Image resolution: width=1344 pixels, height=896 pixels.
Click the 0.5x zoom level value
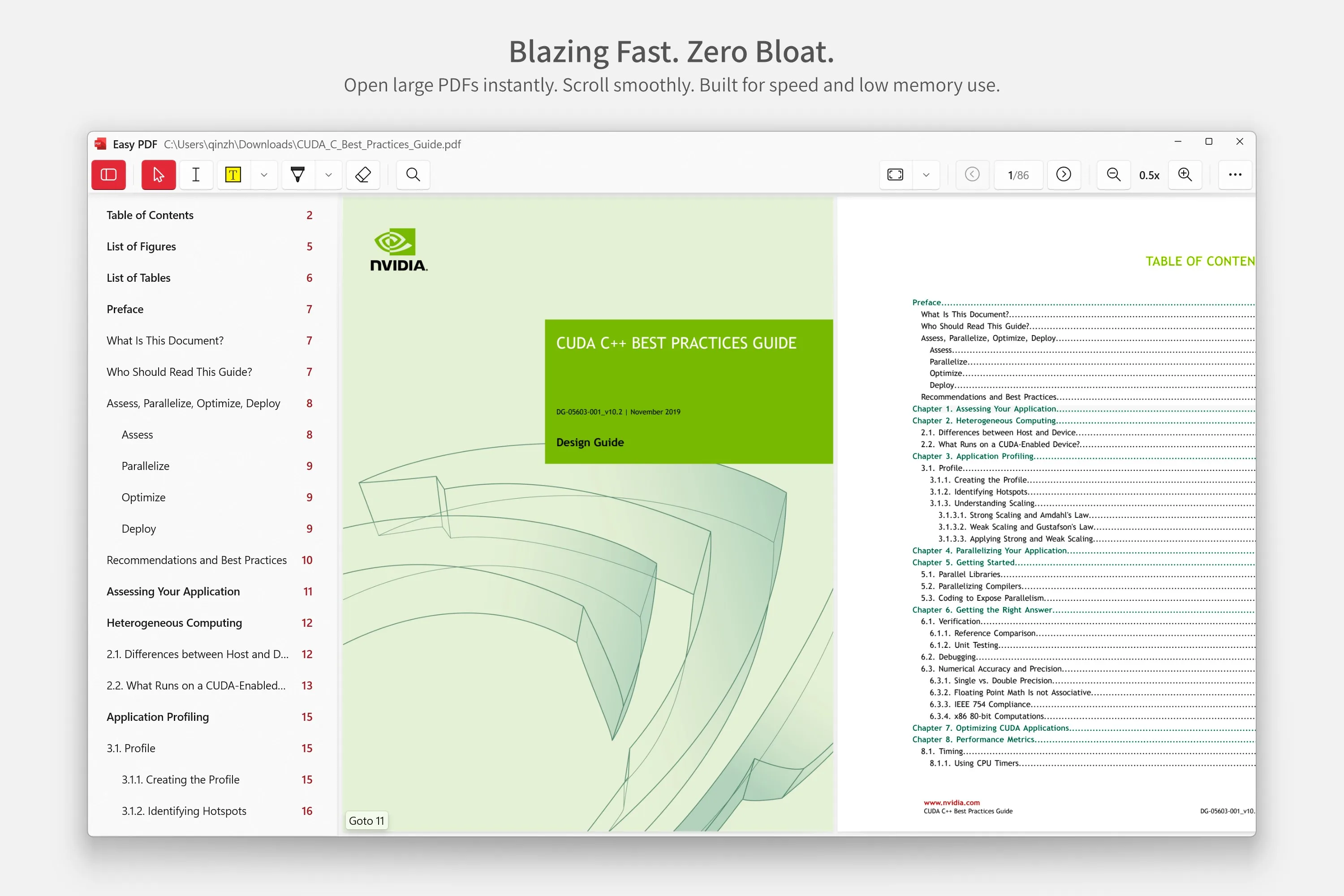tap(1149, 176)
